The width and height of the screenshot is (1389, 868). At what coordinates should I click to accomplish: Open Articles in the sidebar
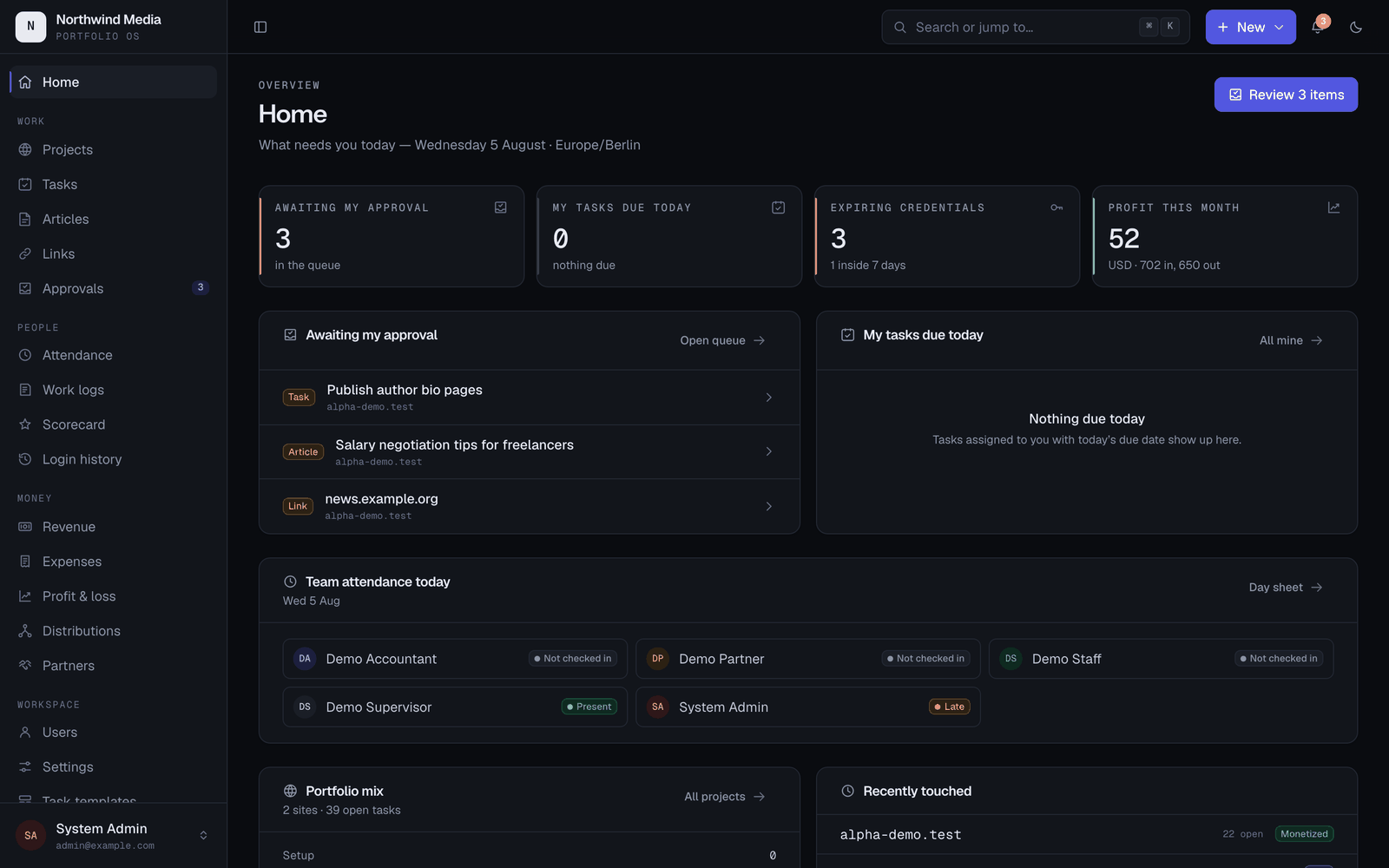point(113,219)
